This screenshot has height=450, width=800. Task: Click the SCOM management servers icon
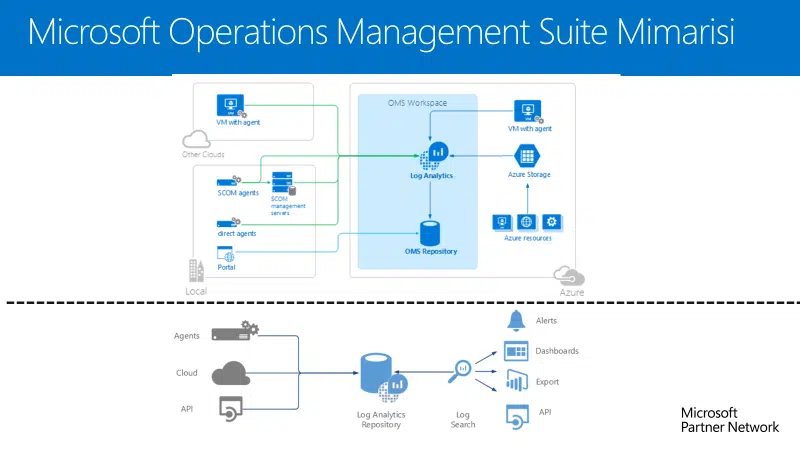coord(284,183)
